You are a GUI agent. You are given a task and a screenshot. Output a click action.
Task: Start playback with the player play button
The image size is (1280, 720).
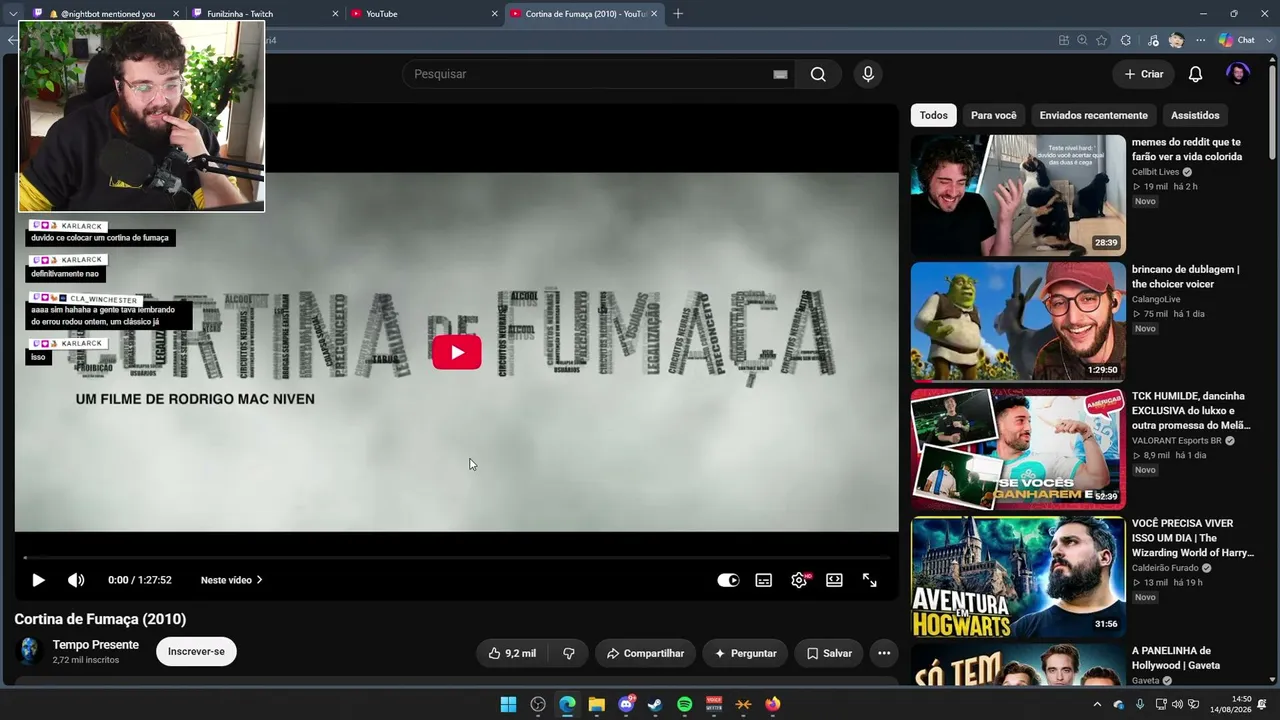[38, 580]
